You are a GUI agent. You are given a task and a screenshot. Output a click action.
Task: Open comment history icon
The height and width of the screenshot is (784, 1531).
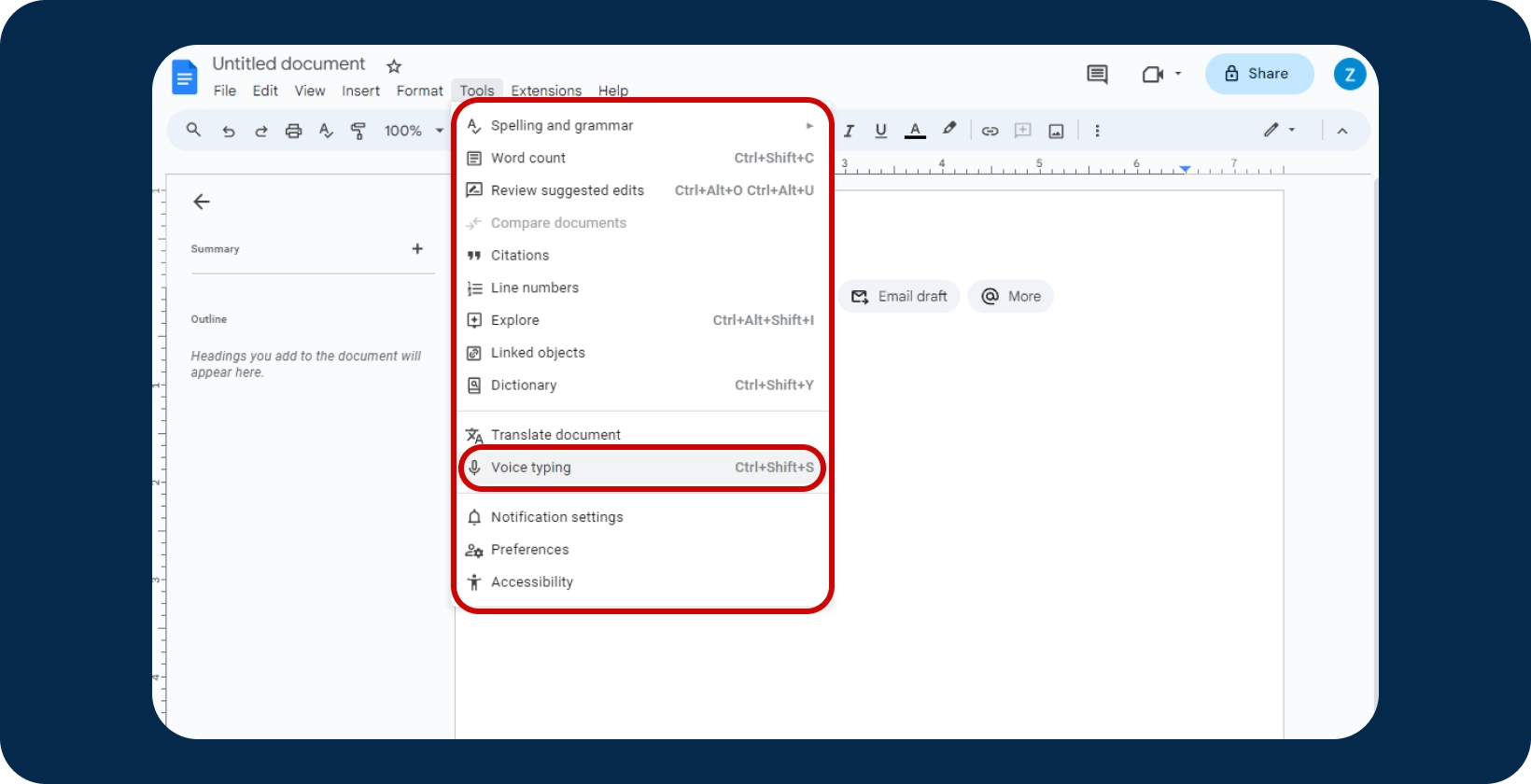(1097, 74)
